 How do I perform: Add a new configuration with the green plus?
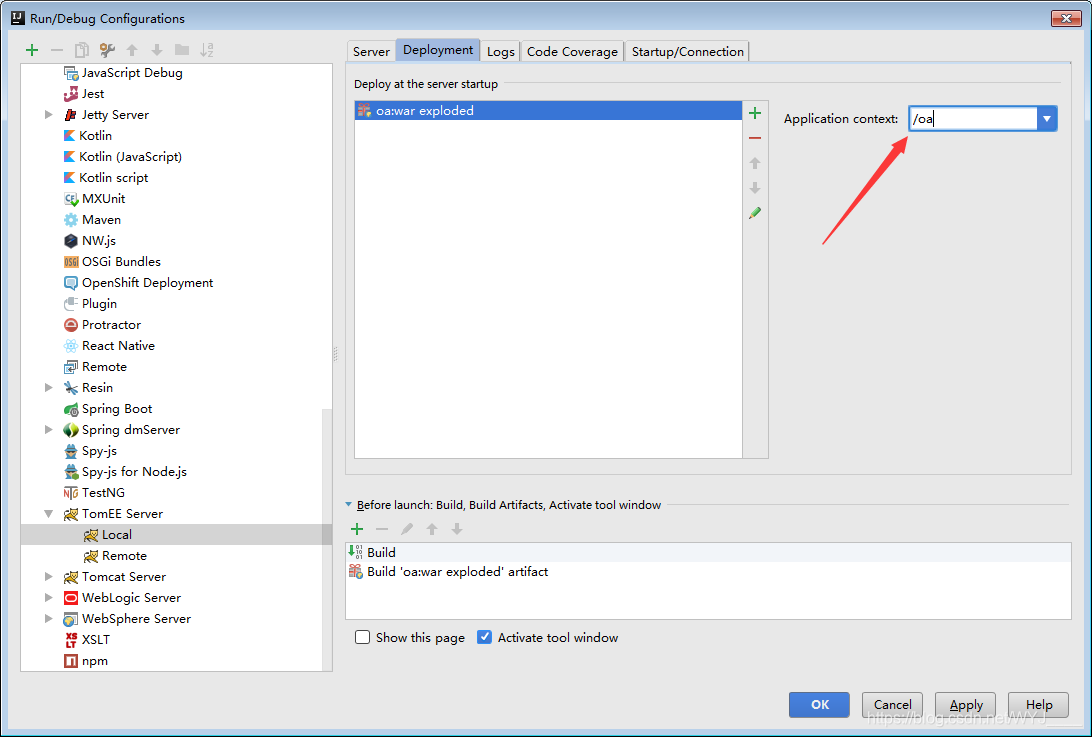coord(31,49)
